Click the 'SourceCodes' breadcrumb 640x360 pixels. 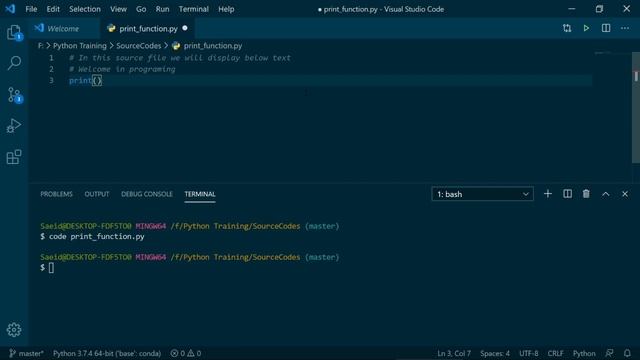pyautogui.click(x=138, y=46)
